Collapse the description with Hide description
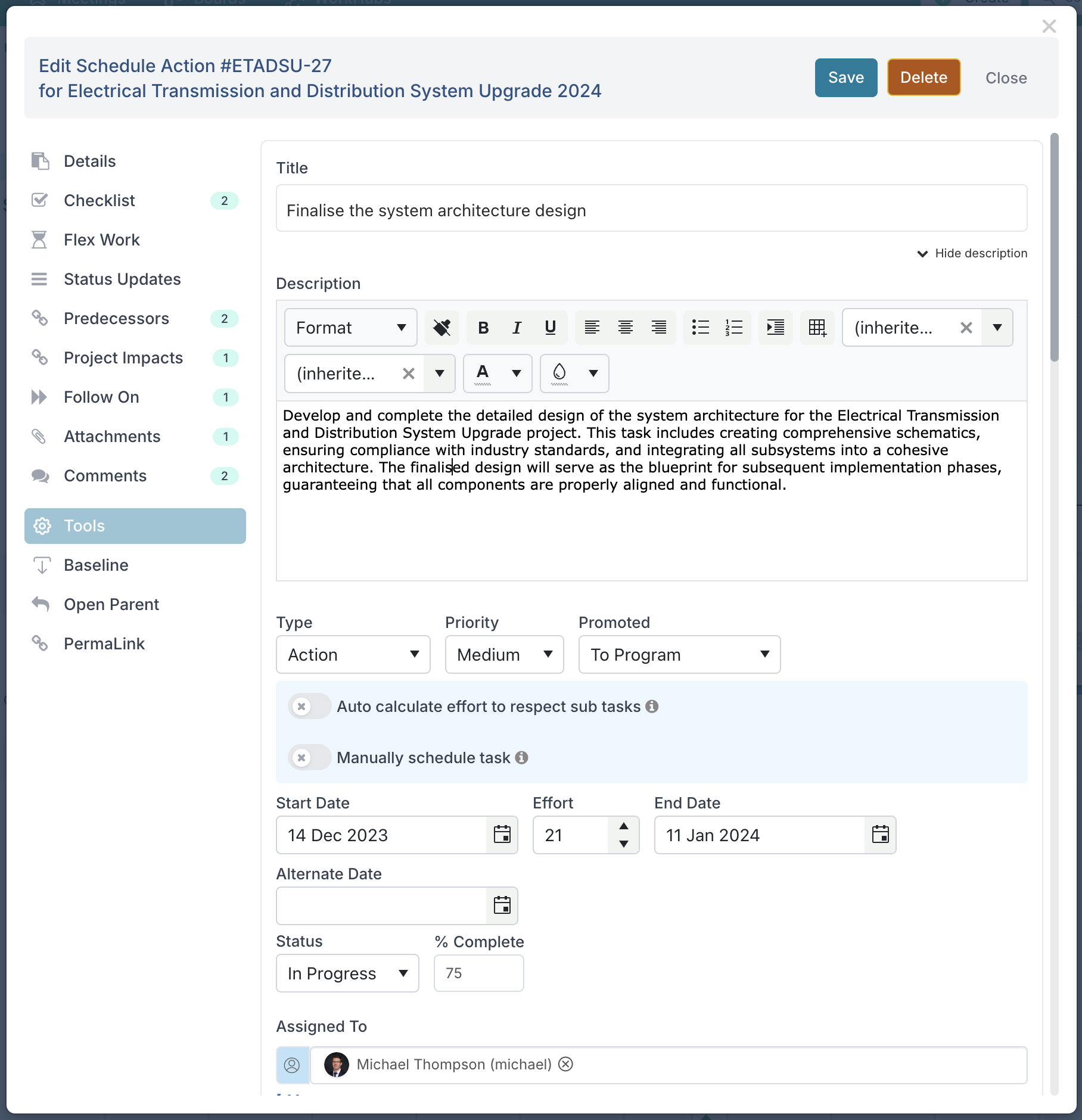Viewport: 1082px width, 1120px height. click(x=972, y=253)
